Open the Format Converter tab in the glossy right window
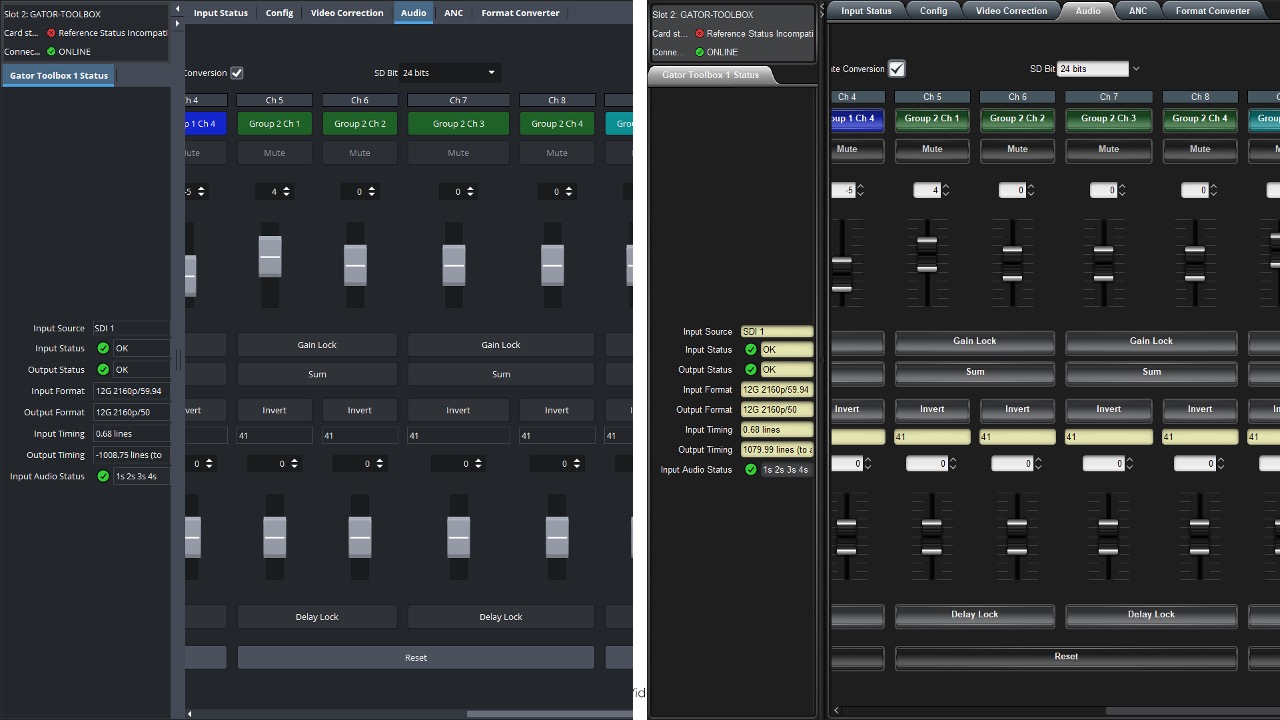This screenshot has width=1280, height=720. (x=1212, y=11)
